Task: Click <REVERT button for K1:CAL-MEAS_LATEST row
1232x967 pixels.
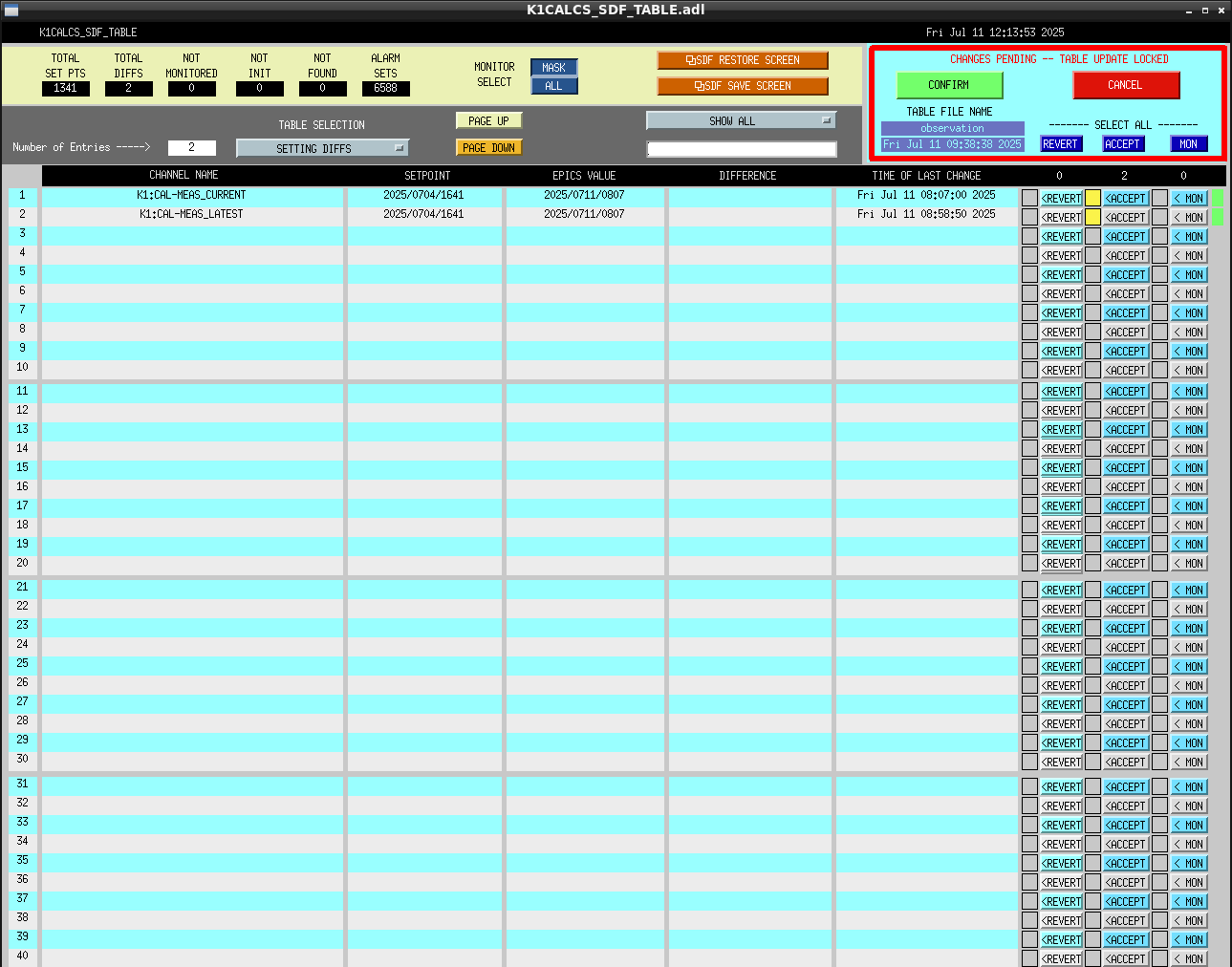Action: 1061,217
